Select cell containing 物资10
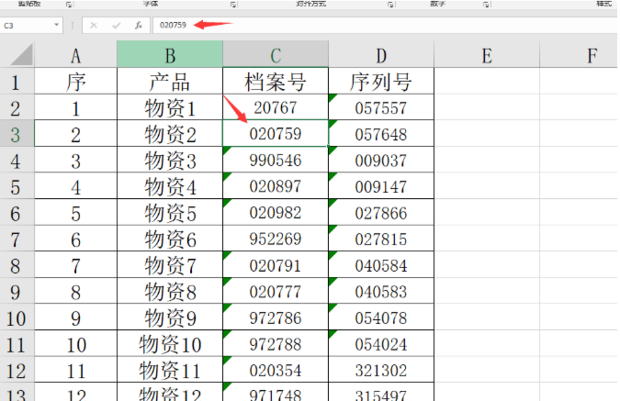Viewport: 620px width, 401px height. 170,343
